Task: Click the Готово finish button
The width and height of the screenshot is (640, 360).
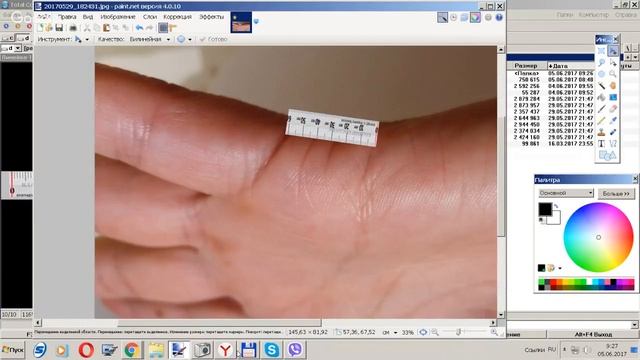Action: pos(213,39)
